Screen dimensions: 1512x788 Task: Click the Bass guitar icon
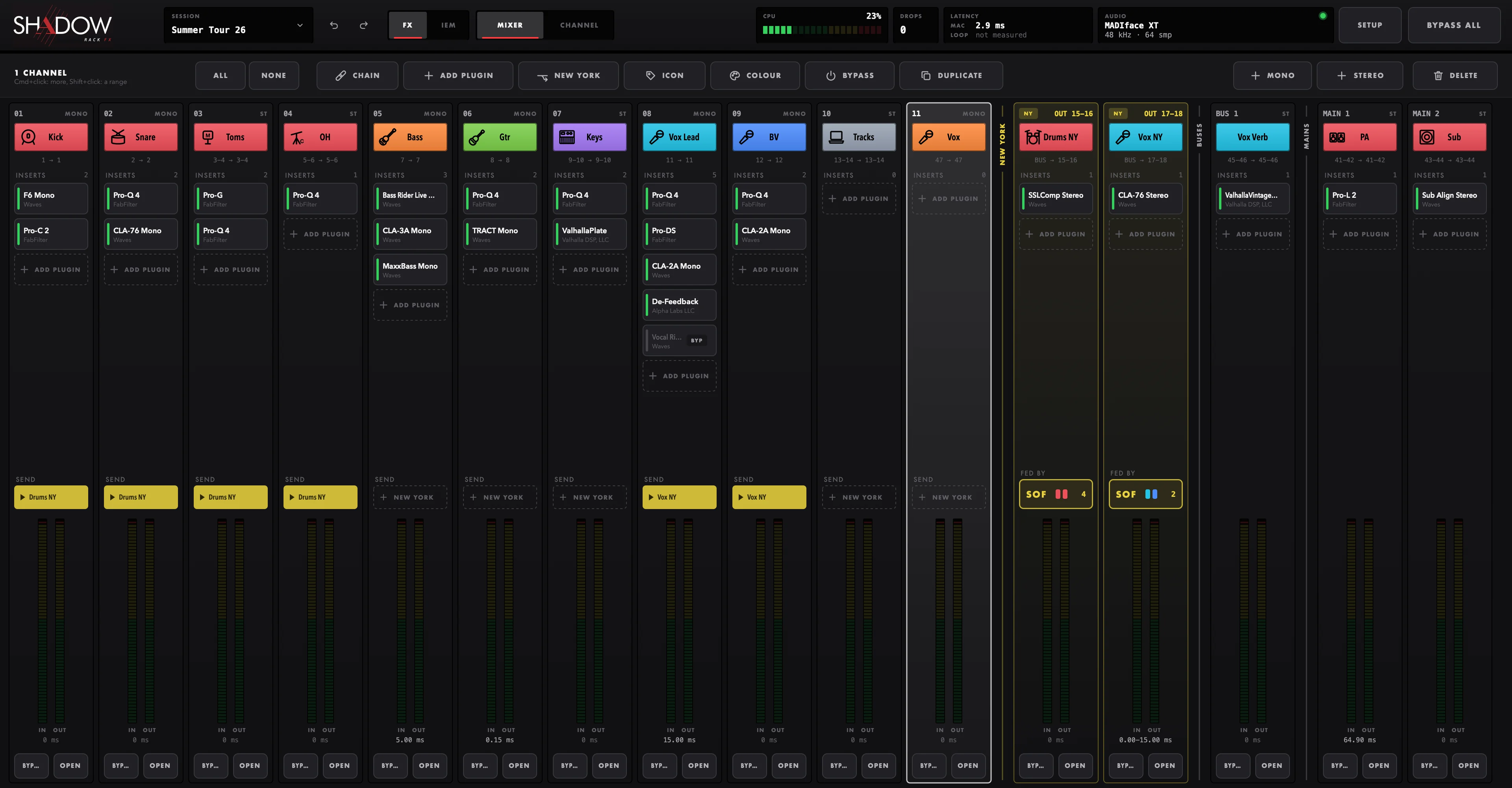pos(387,137)
